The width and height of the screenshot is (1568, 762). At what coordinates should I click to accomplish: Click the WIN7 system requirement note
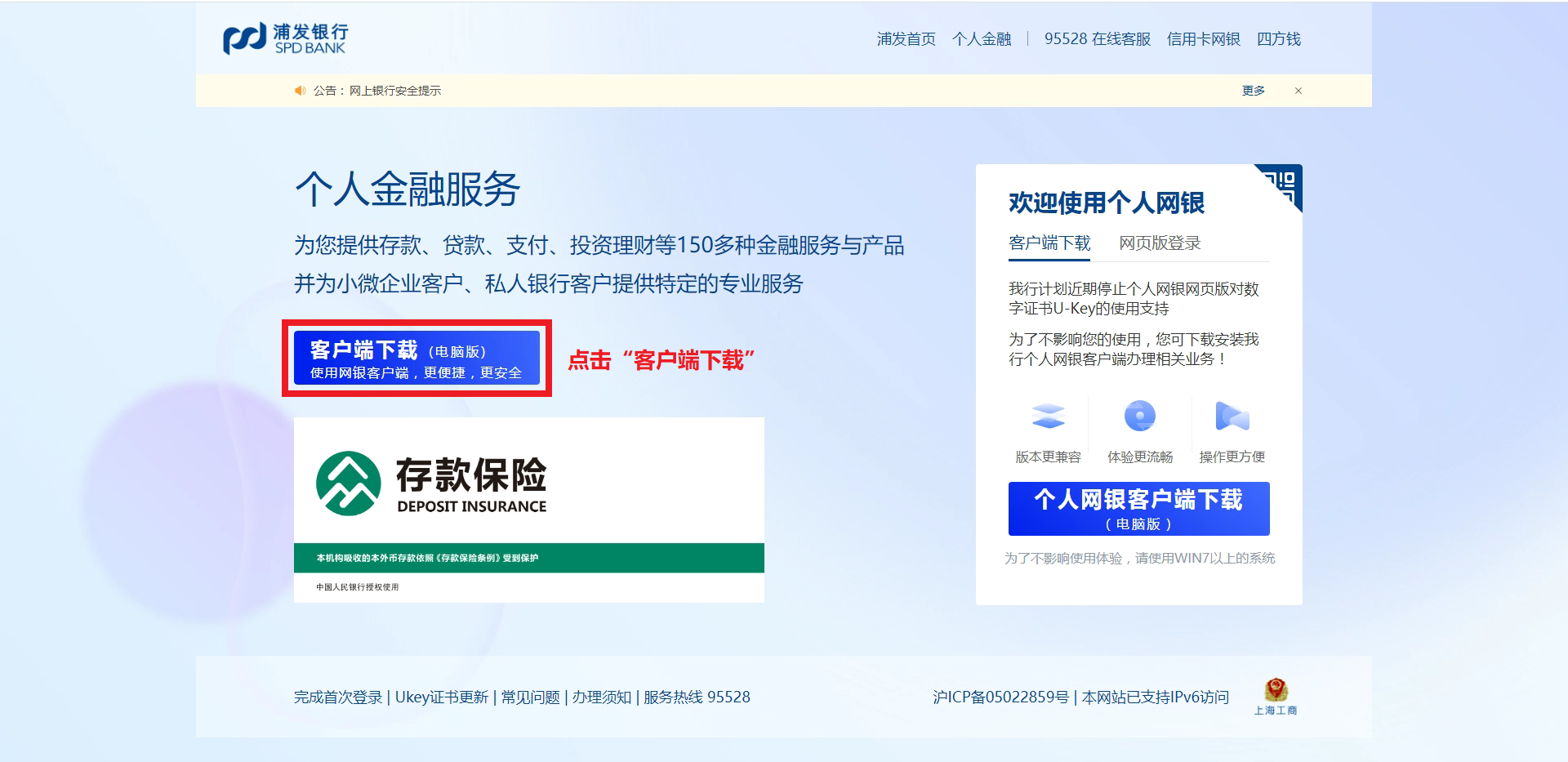[x=1139, y=559]
